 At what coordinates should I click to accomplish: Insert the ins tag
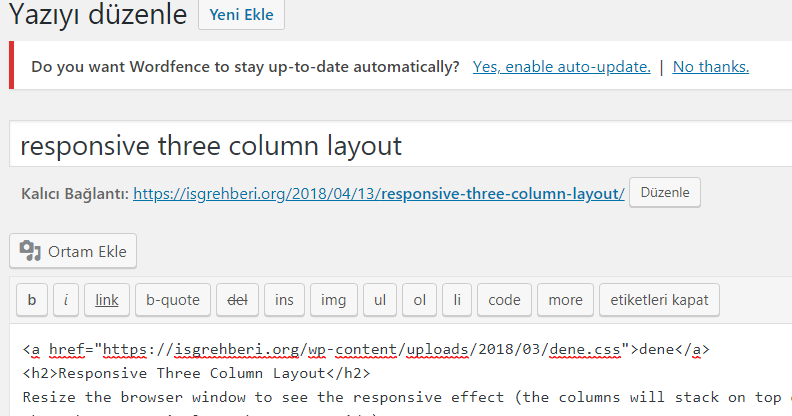pyautogui.click(x=284, y=300)
